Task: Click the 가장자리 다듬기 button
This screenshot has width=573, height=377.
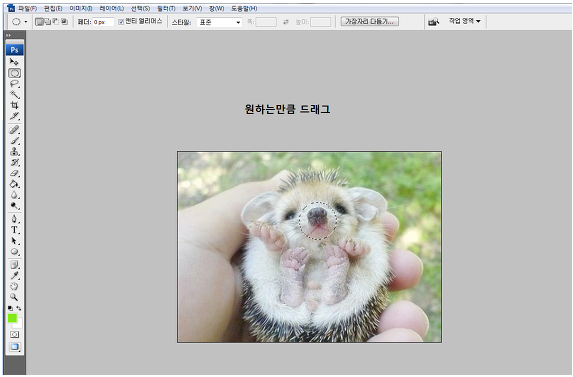Action: 369,22
